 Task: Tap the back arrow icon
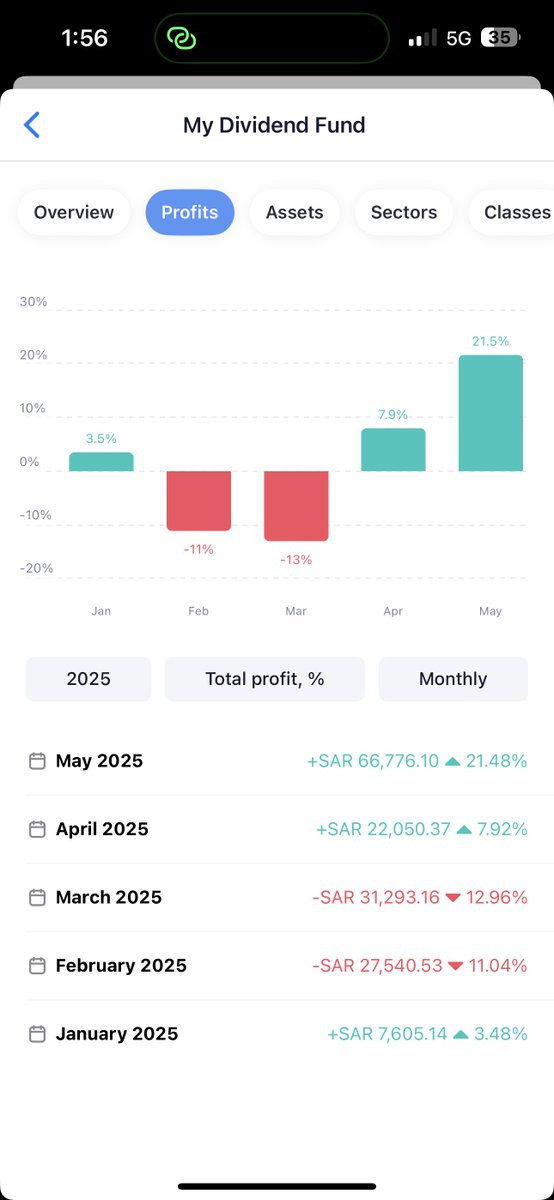tap(32, 125)
